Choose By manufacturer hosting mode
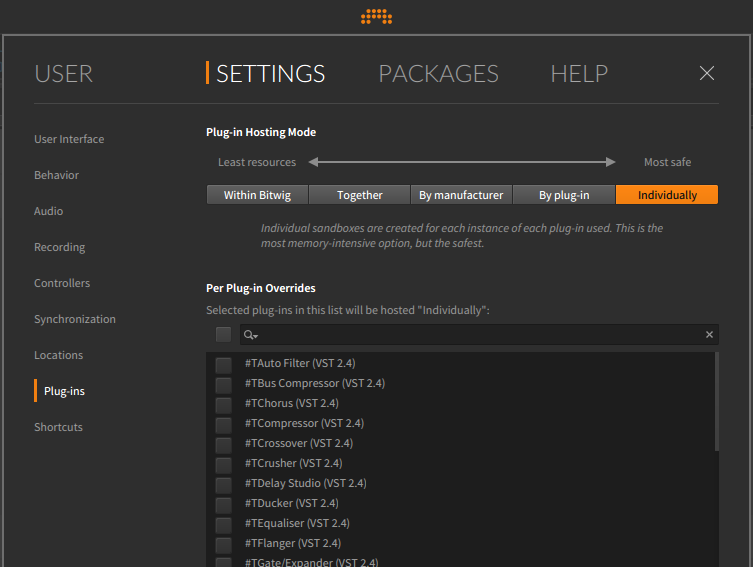 [461, 195]
